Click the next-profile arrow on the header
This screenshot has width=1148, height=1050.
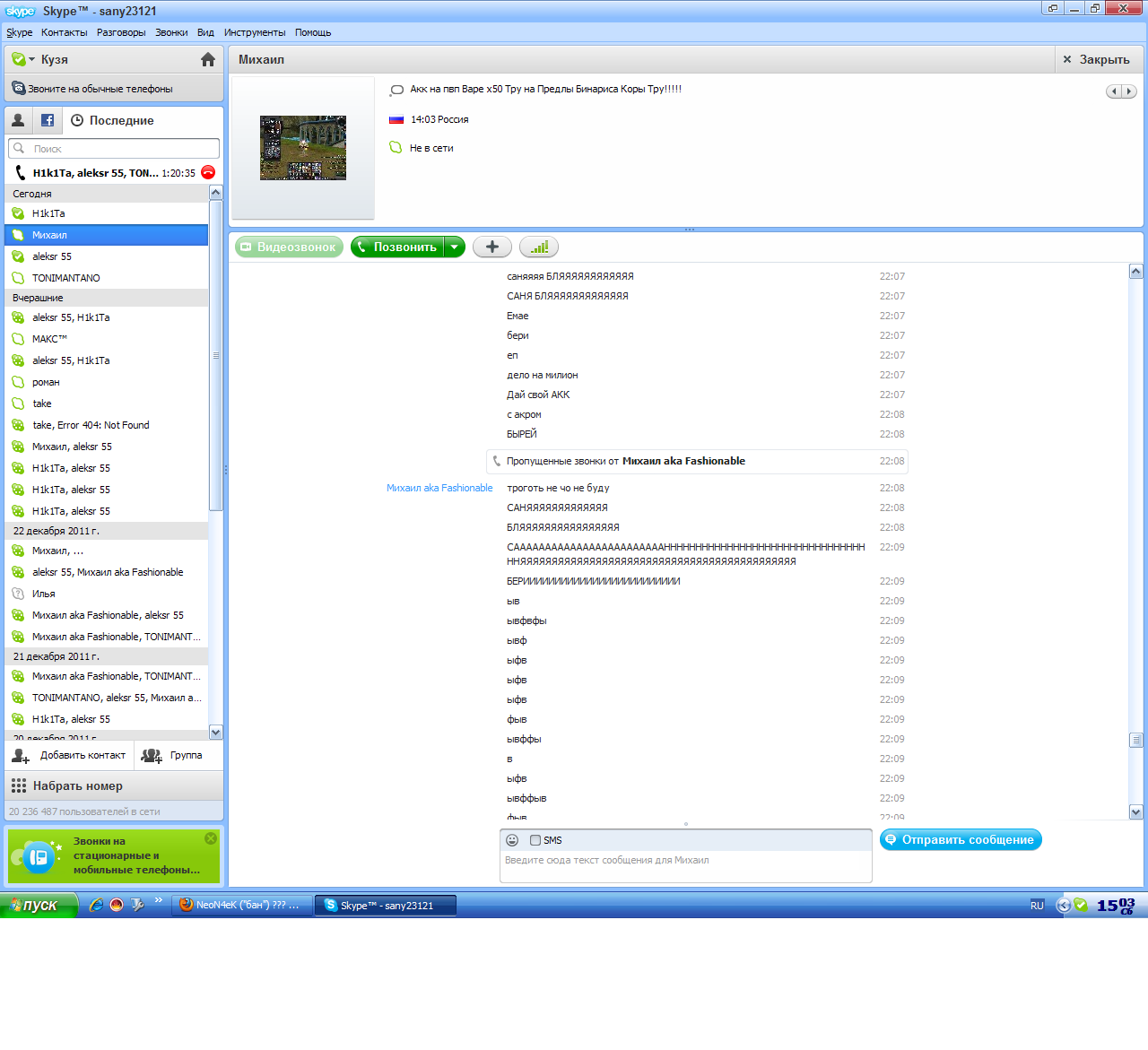point(1129,91)
